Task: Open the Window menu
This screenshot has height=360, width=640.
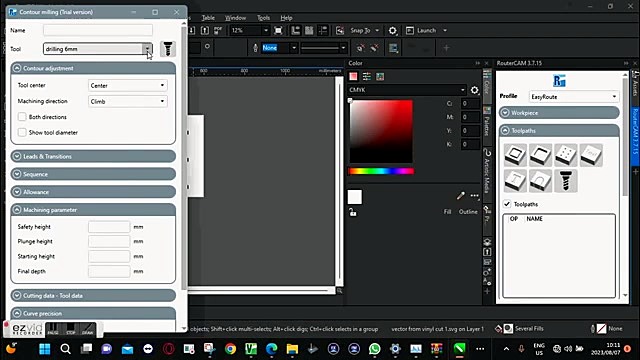Action: point(236,18)
